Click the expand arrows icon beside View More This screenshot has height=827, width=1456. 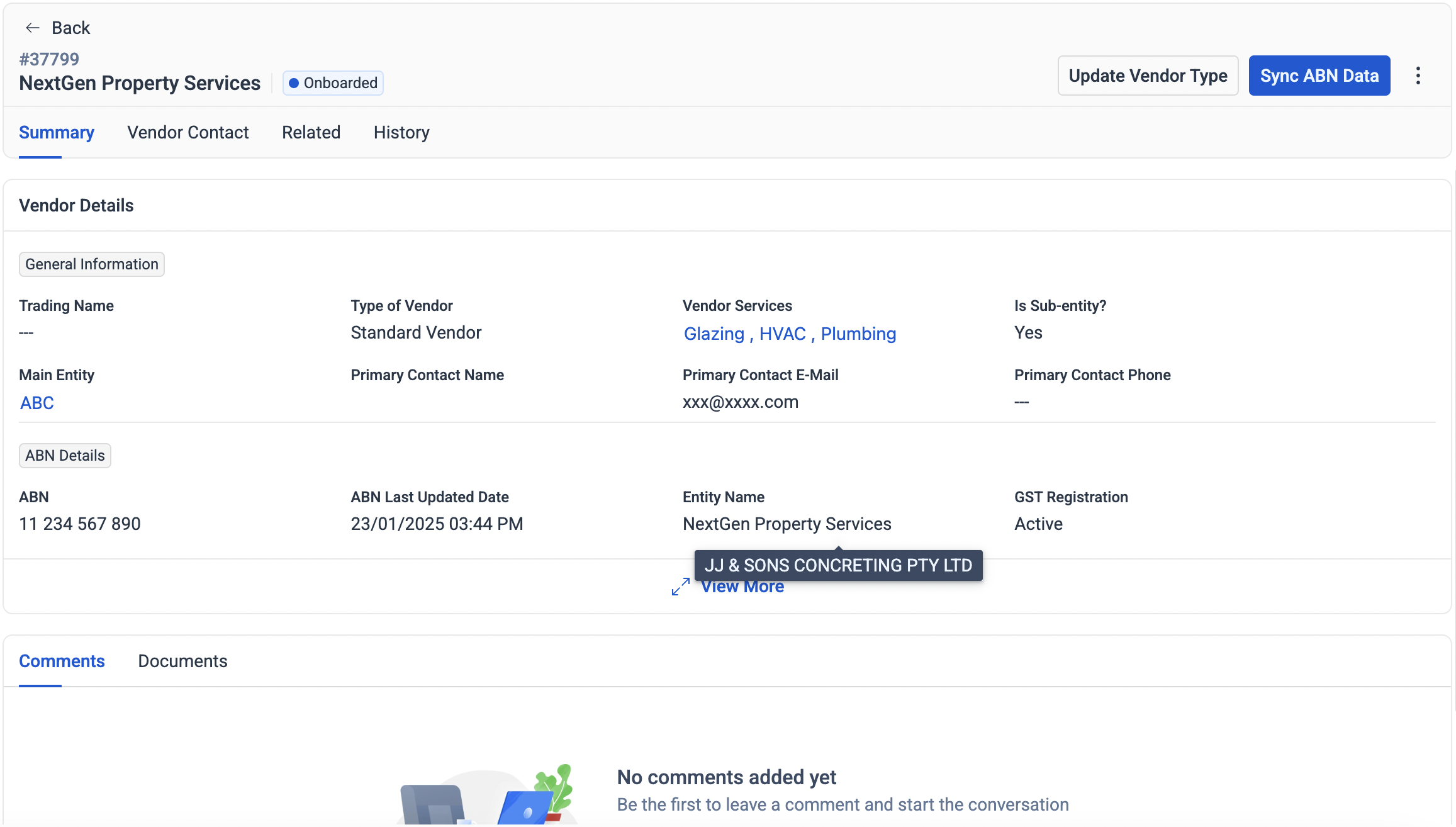click(680, 587)
